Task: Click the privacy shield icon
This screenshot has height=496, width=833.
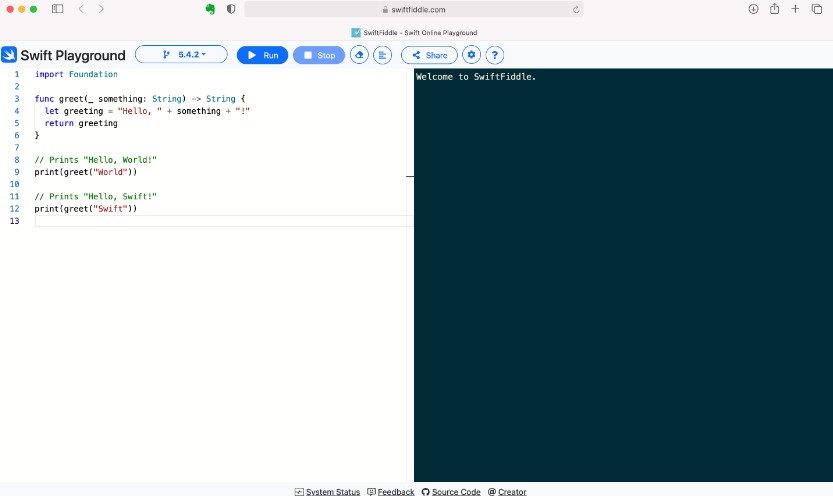Action: coord(231,9)
